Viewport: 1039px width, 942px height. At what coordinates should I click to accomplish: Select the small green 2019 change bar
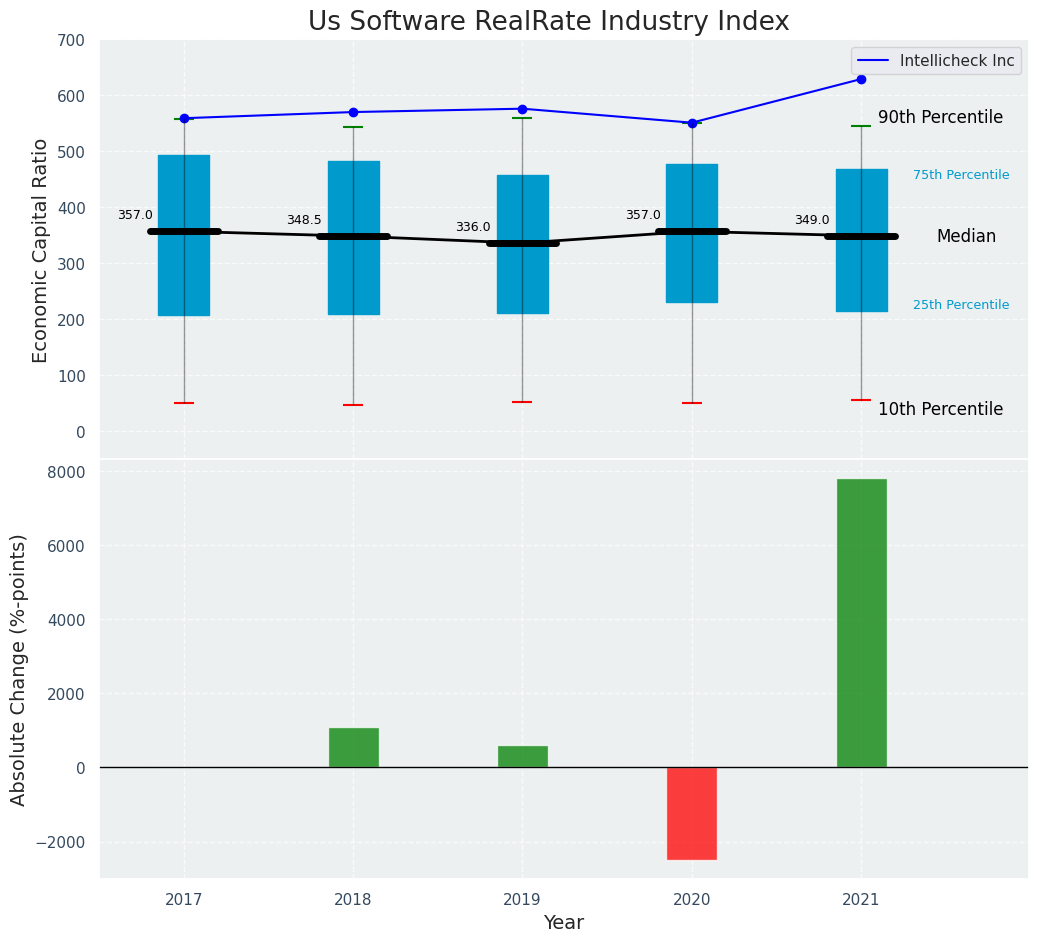tap(522, 756)
